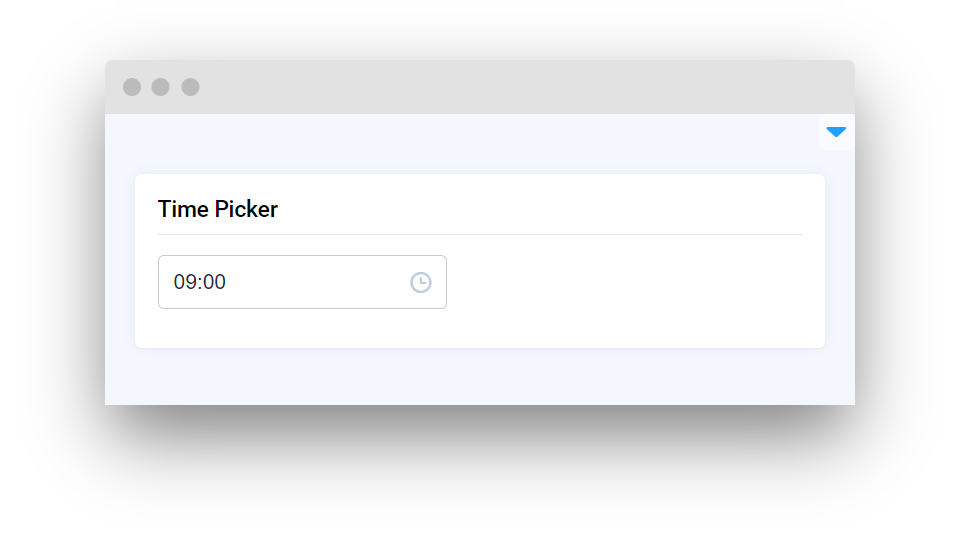This screenshot has width=960, height=555.
Task: Click the clock icon in the time field
Action: point(420,282)
